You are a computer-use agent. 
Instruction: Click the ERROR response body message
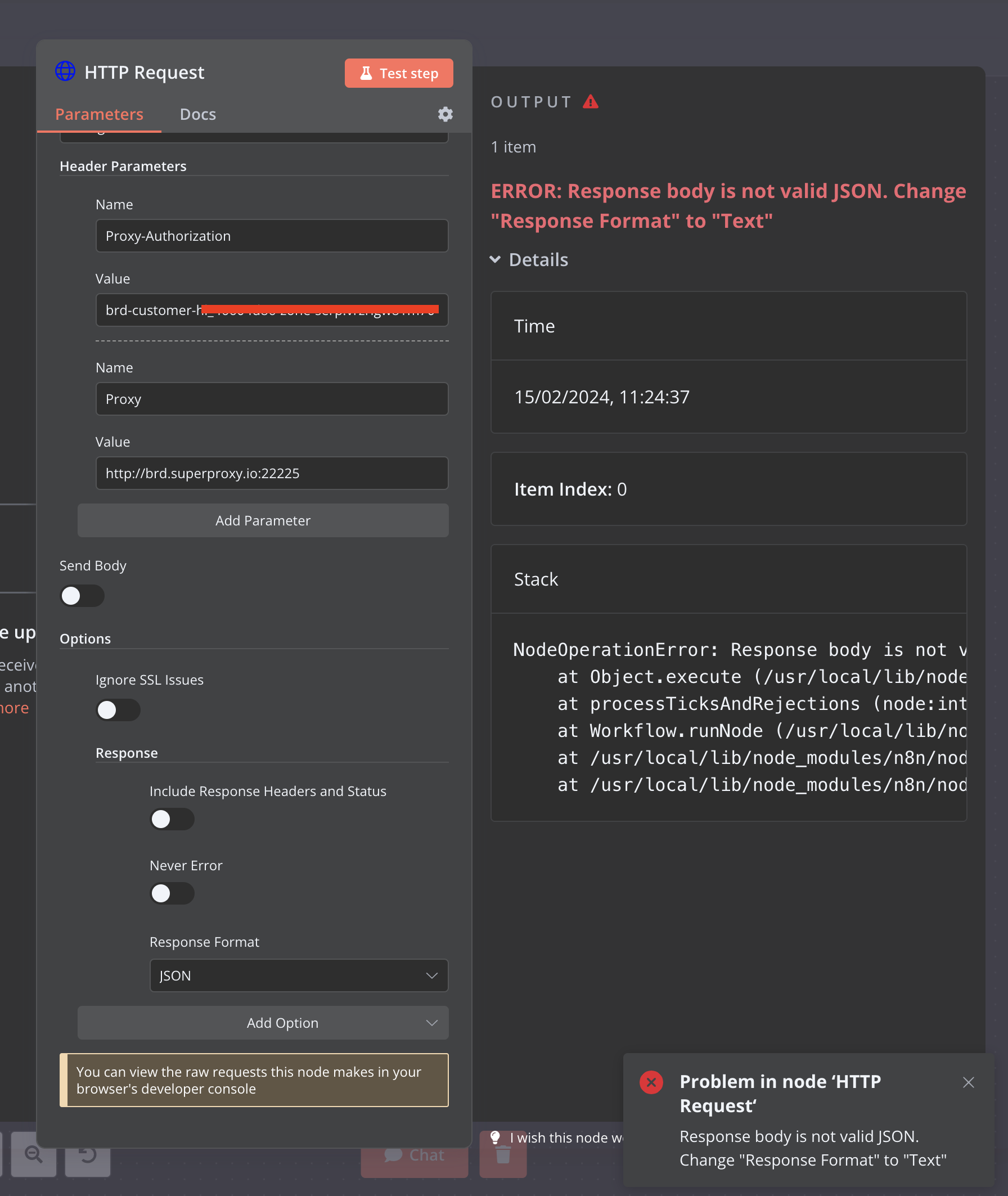pyautogui.click(x=728, y=206)
